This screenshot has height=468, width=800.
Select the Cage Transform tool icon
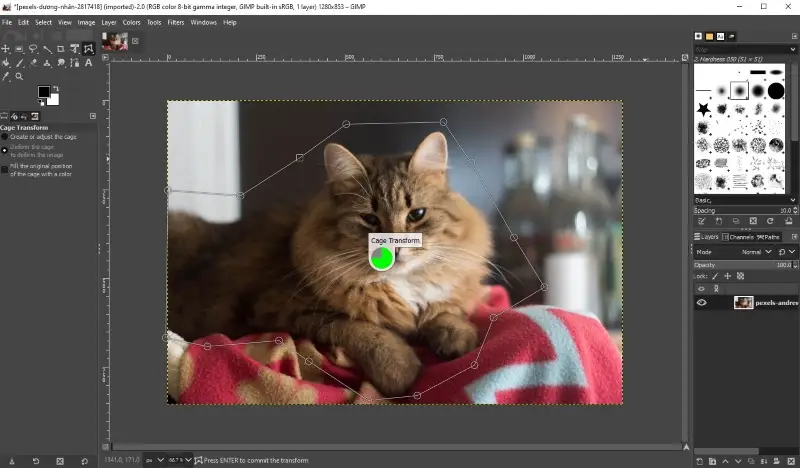tap(88, 48)
